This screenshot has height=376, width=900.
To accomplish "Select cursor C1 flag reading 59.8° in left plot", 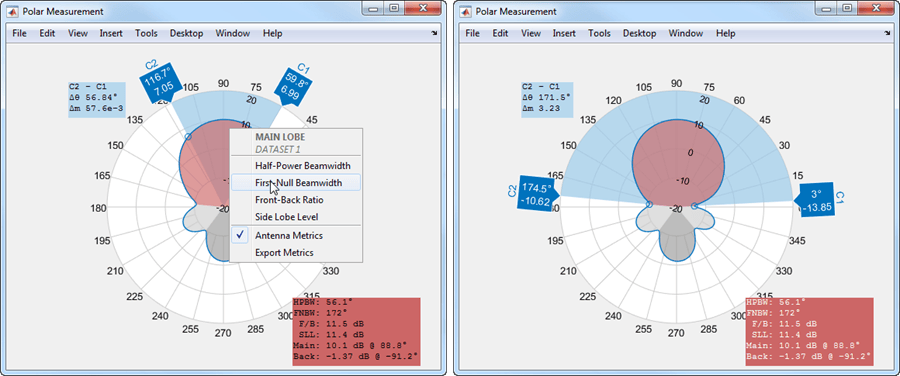I will coord(294,87).
